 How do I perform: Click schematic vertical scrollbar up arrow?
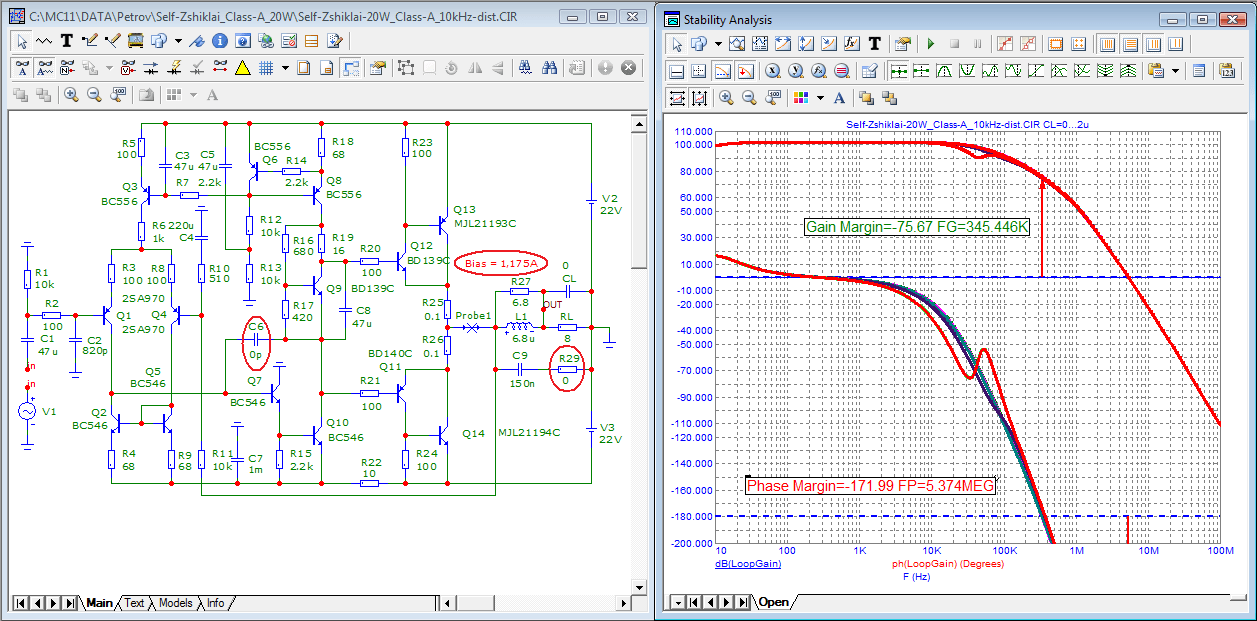coord(639,122)
